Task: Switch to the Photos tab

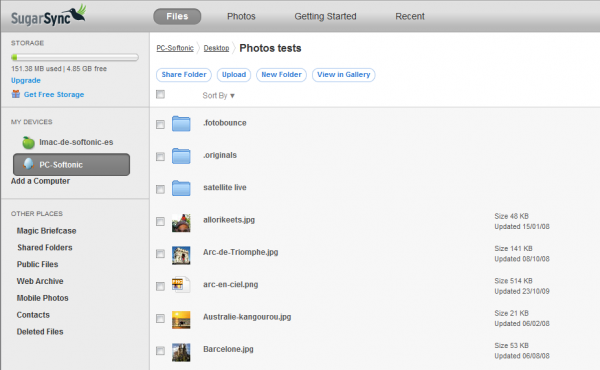Action: [x=241, y=16]
